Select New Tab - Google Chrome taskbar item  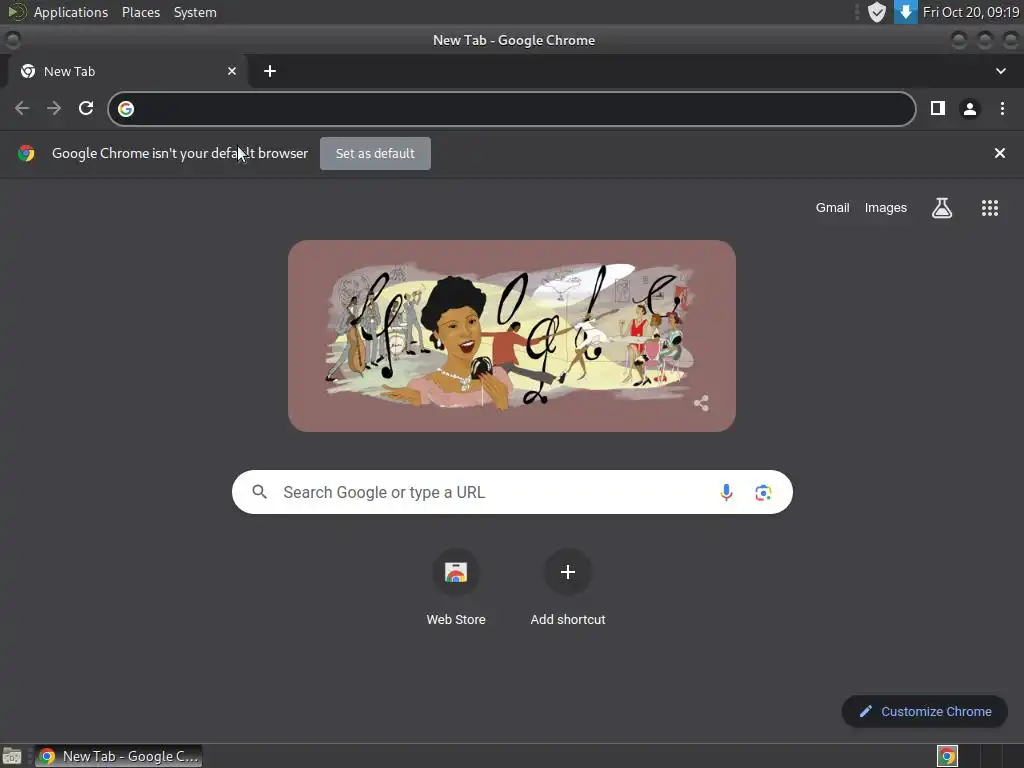pyautogui.click(x=118, y=756)
